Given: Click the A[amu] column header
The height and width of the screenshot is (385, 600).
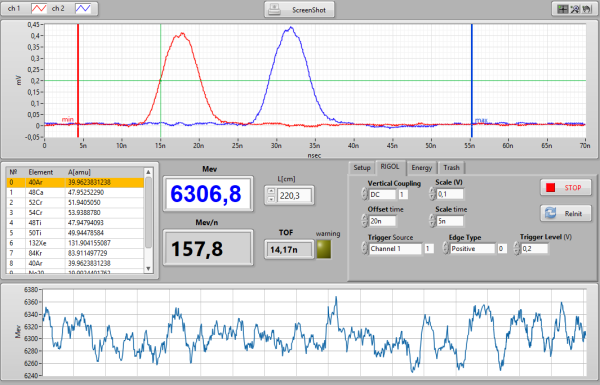Looking at the screenshot, I should tap(79, 172).
